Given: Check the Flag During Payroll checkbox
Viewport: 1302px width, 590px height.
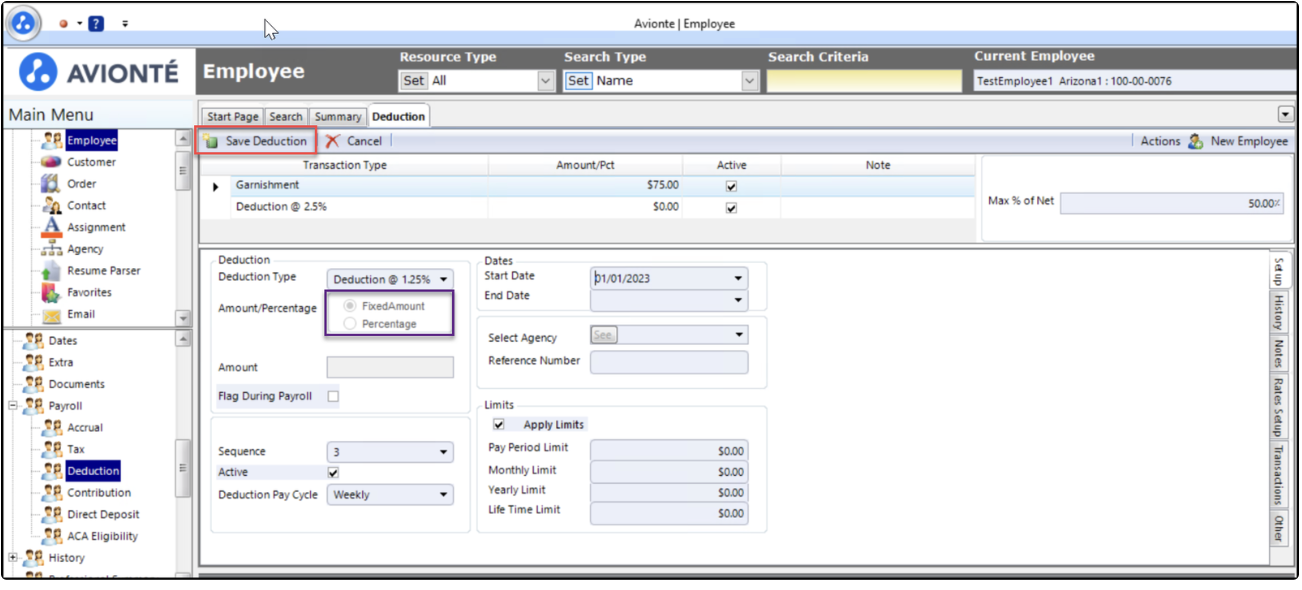Looking at the screenshot, I should (333, 397).
